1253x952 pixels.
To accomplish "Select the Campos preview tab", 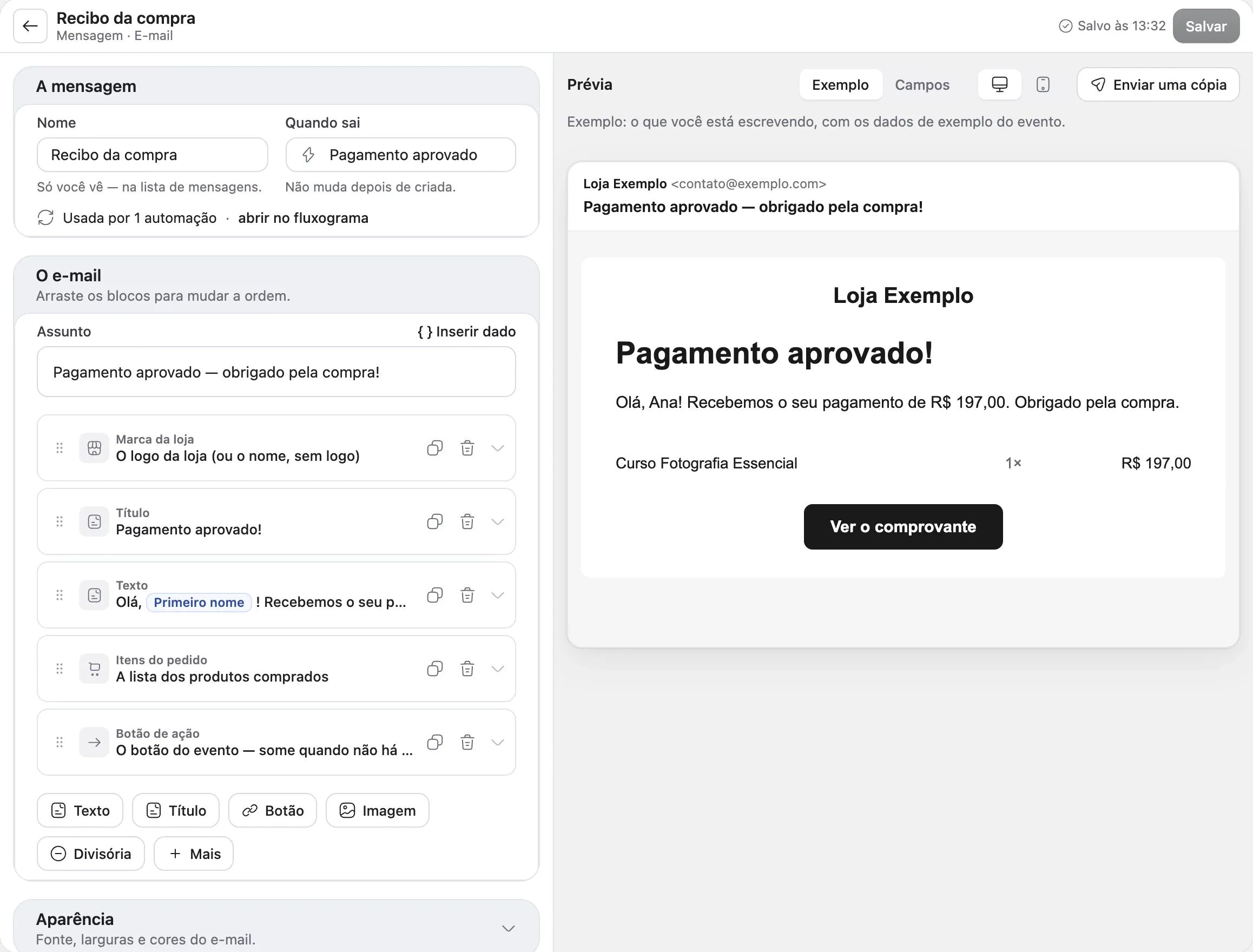I will point(922,85).
